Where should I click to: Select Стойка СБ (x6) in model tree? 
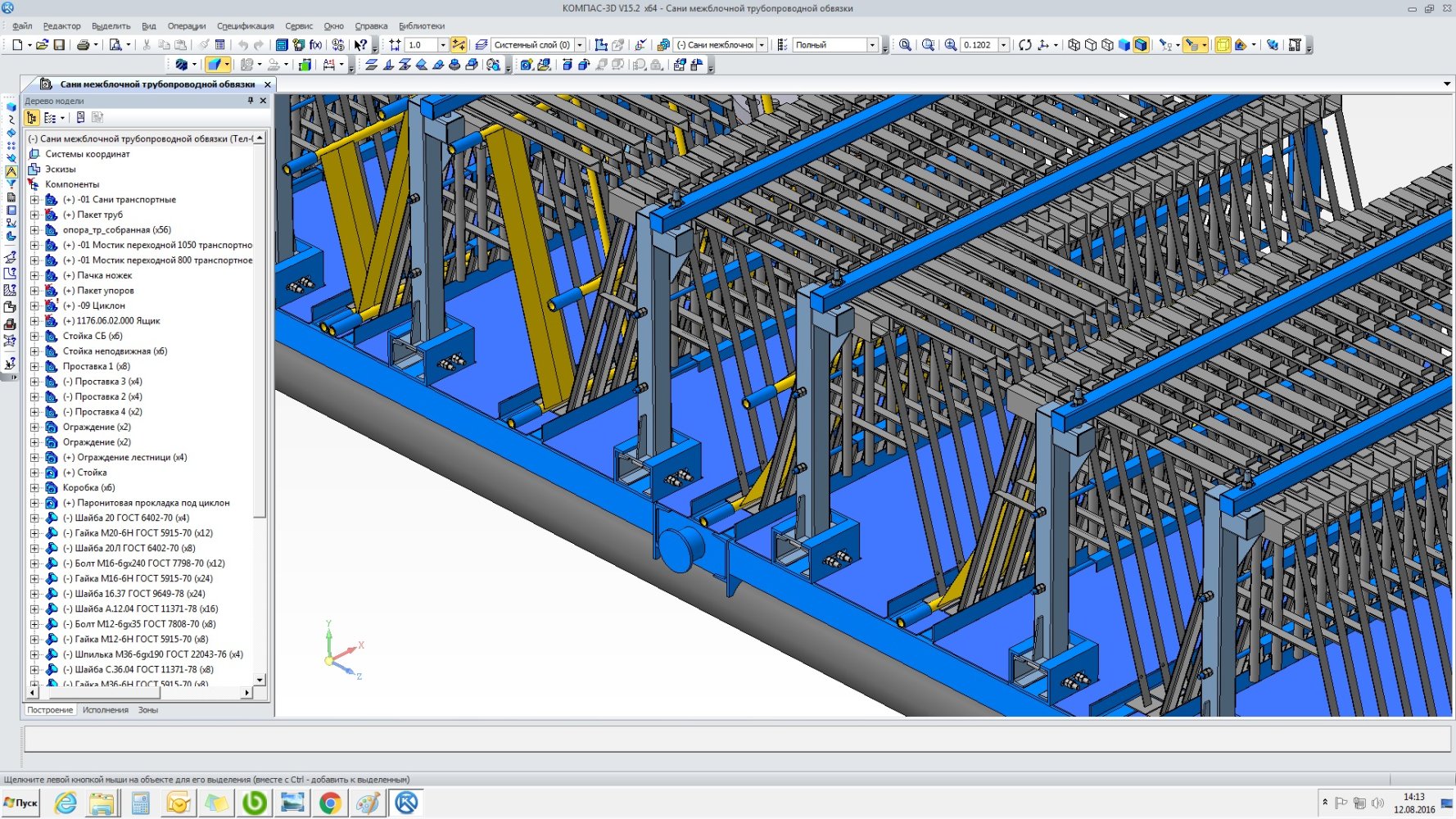click(93, 336)
